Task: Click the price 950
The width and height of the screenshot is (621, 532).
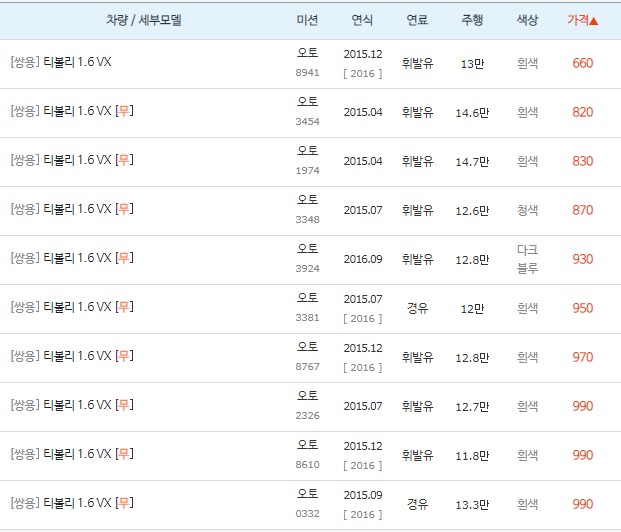Action: point(583,308)
